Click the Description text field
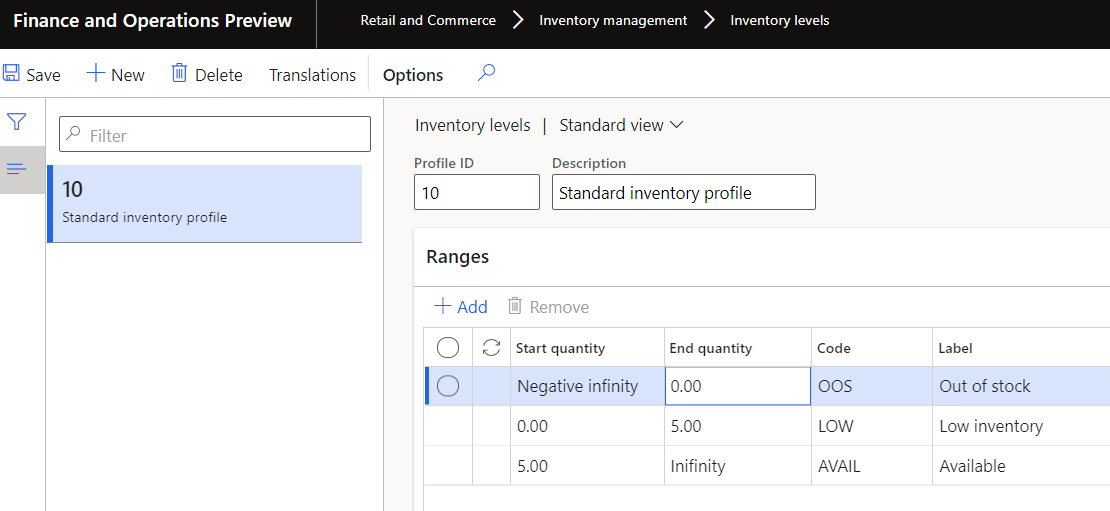Screen dimensions: 1110x511 pos(683,193)
